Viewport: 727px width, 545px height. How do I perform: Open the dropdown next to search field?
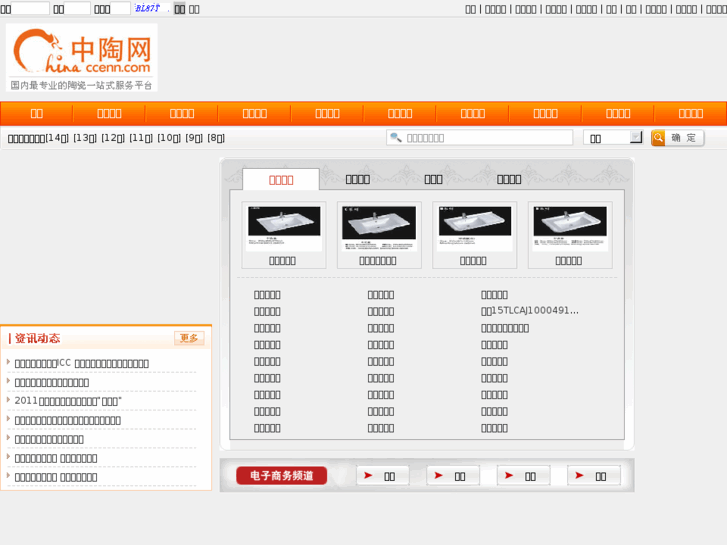click(x=612, y=138)
